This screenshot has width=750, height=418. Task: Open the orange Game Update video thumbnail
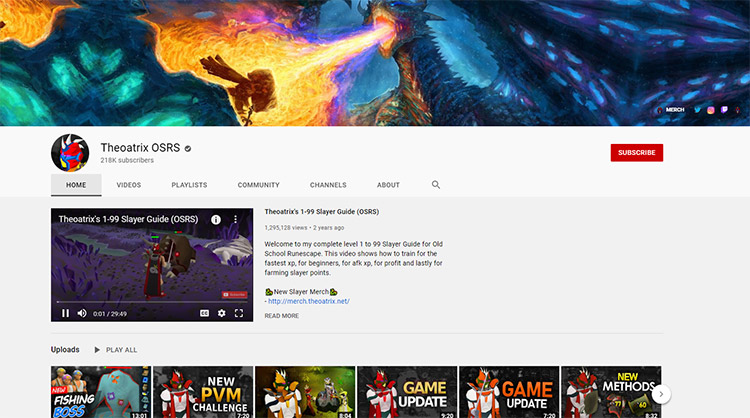(x=509, y=392)
